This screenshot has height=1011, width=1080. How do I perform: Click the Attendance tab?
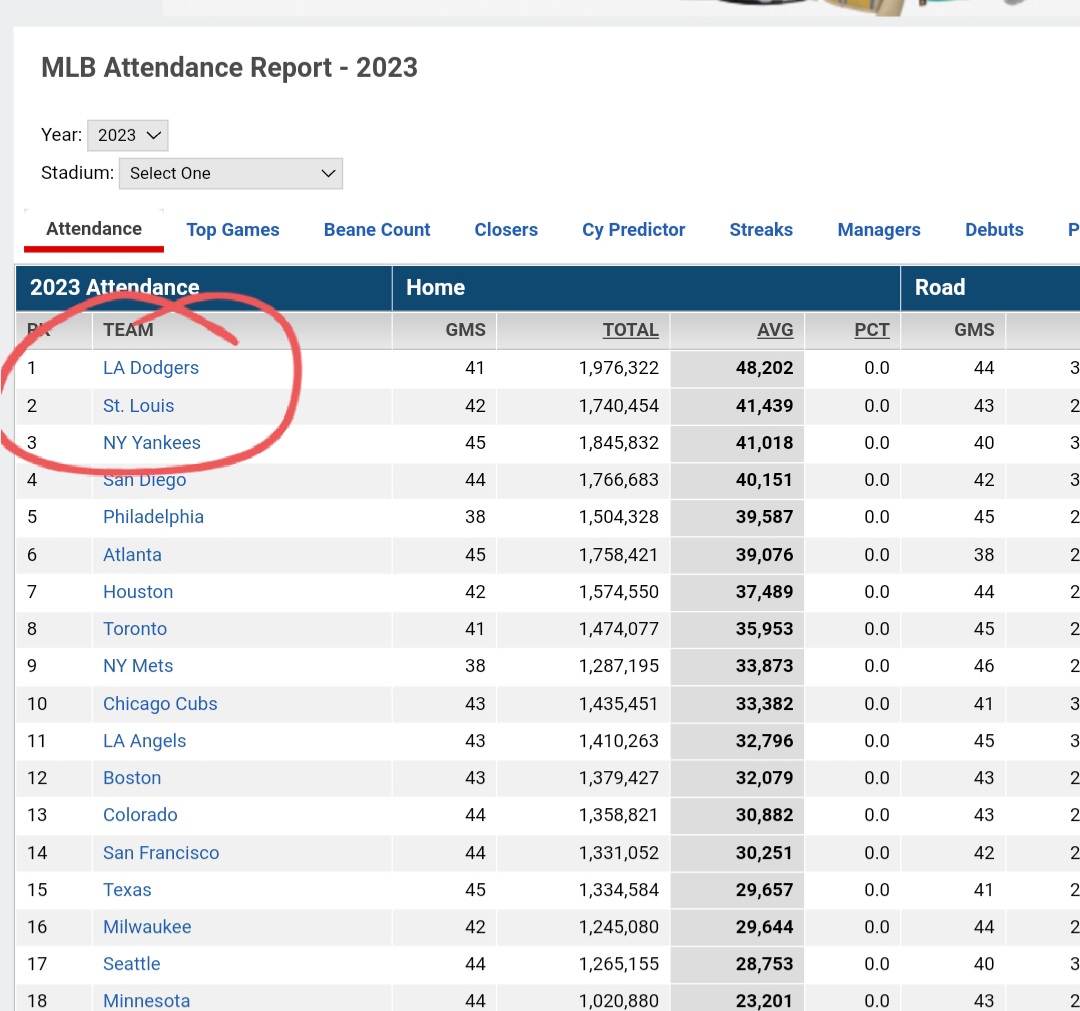(94, 229)
